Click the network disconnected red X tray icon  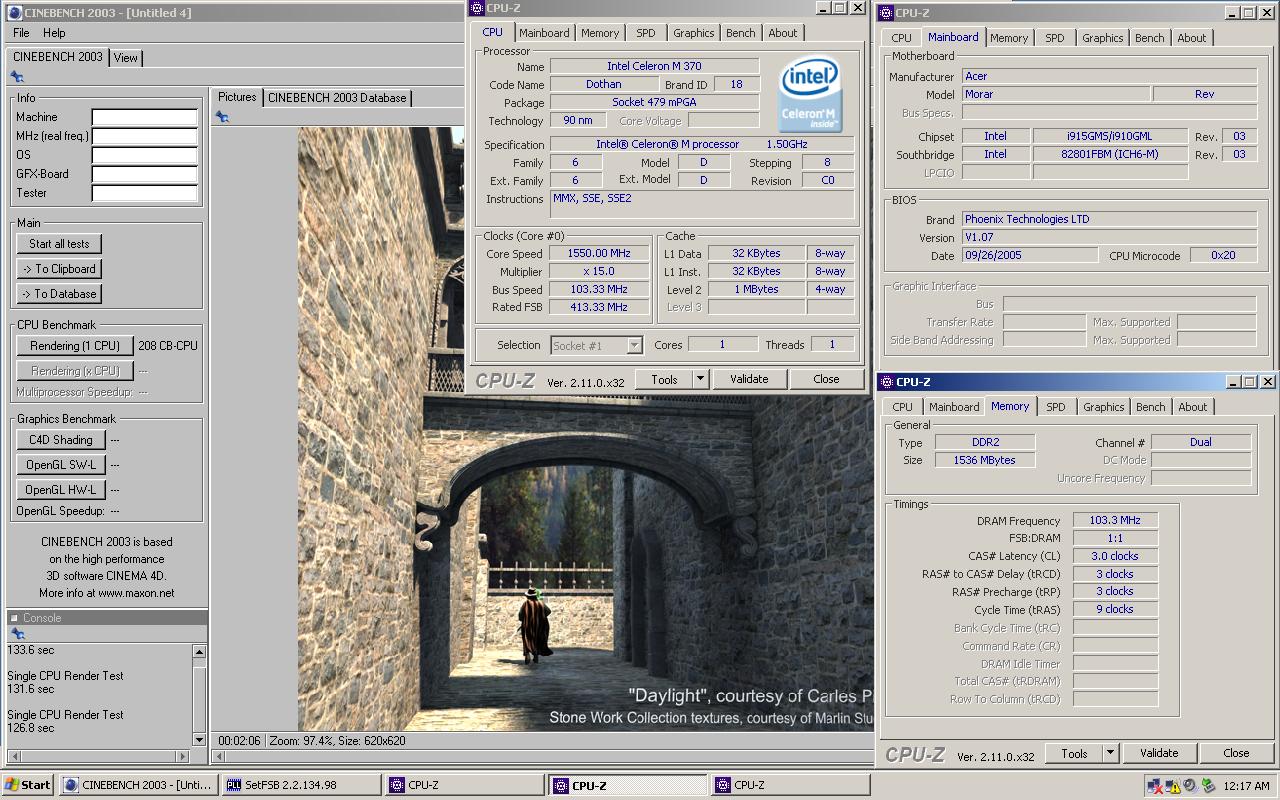pyautogui.click(x=1156, y=786)
